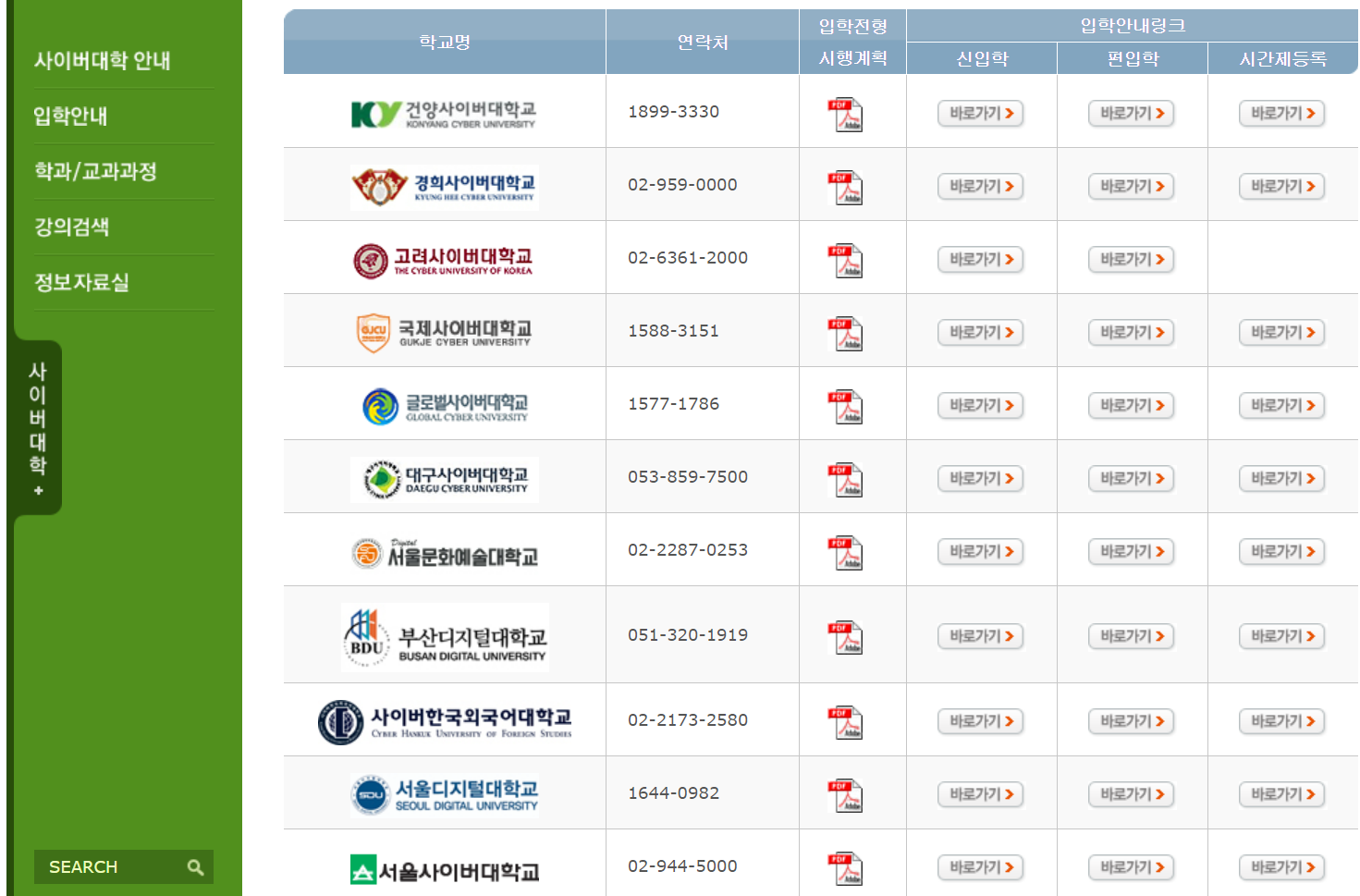Click 서울디지털대학교 logo
This screenshot has width=1360, height=896.
click(x=445, y=795)
